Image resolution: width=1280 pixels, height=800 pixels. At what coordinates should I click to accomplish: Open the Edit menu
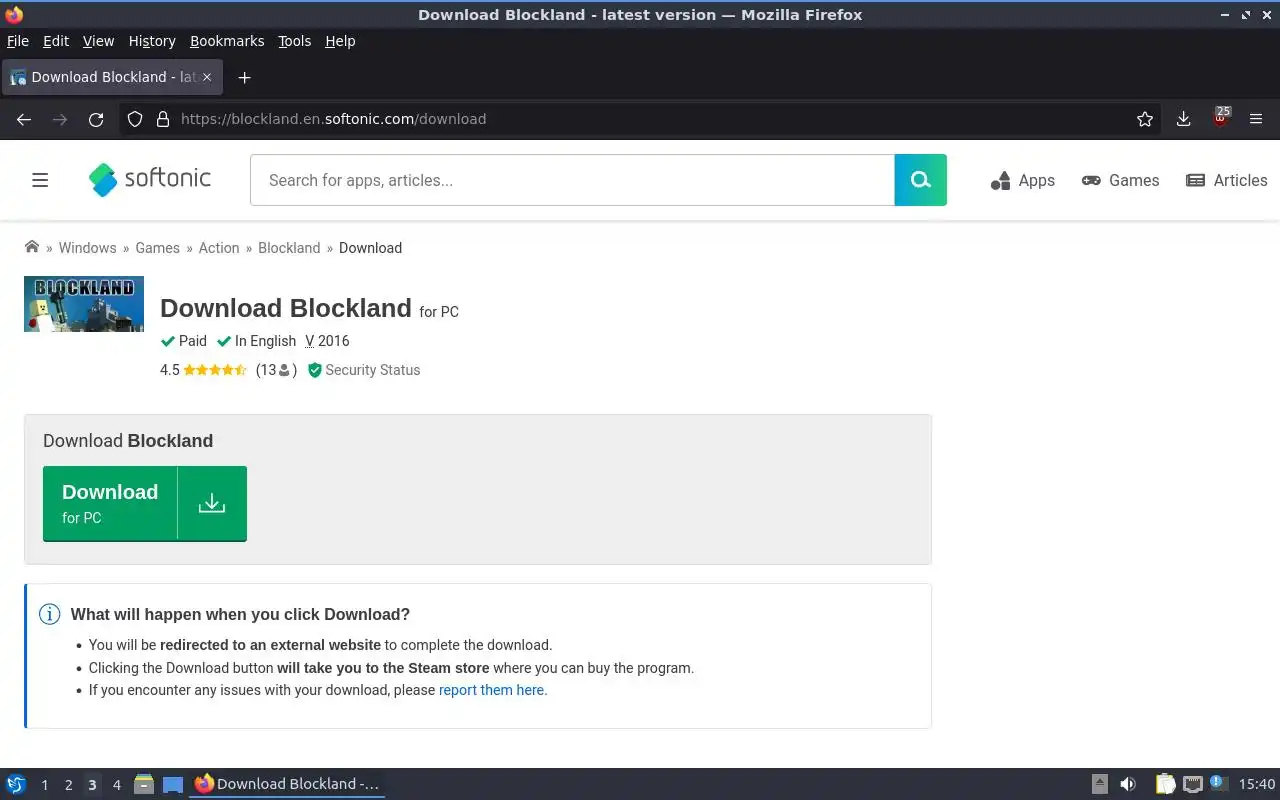click(x=56, y=41)
